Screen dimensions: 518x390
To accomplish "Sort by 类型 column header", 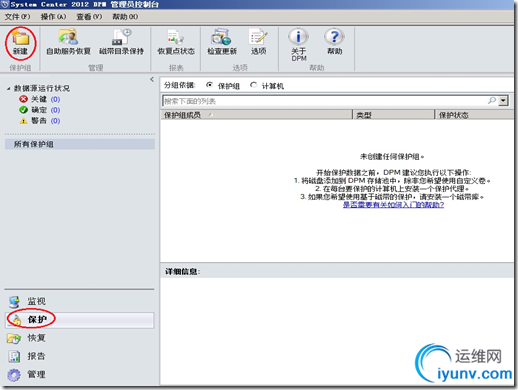I will coord(393,115).
